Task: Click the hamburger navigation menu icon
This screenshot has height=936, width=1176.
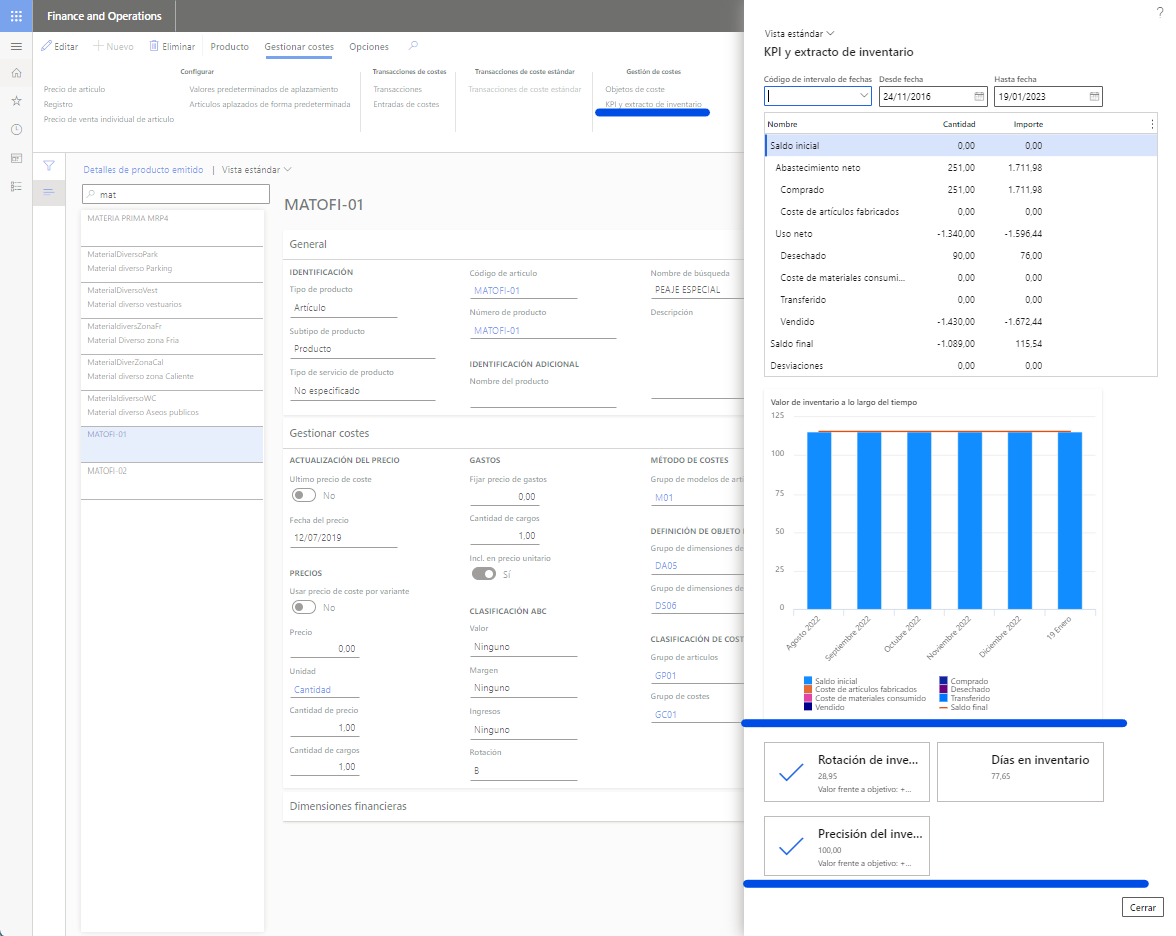Action: [16, 47]
